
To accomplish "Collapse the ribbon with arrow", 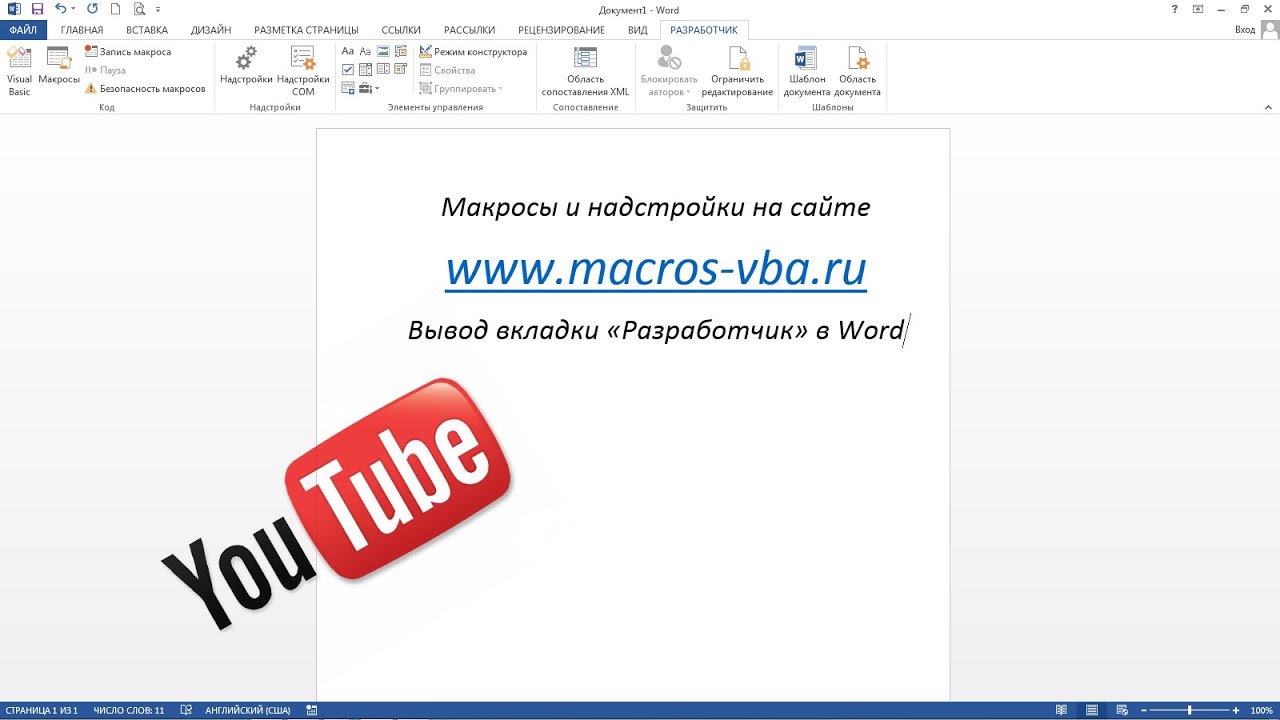I will point(1268,107).
